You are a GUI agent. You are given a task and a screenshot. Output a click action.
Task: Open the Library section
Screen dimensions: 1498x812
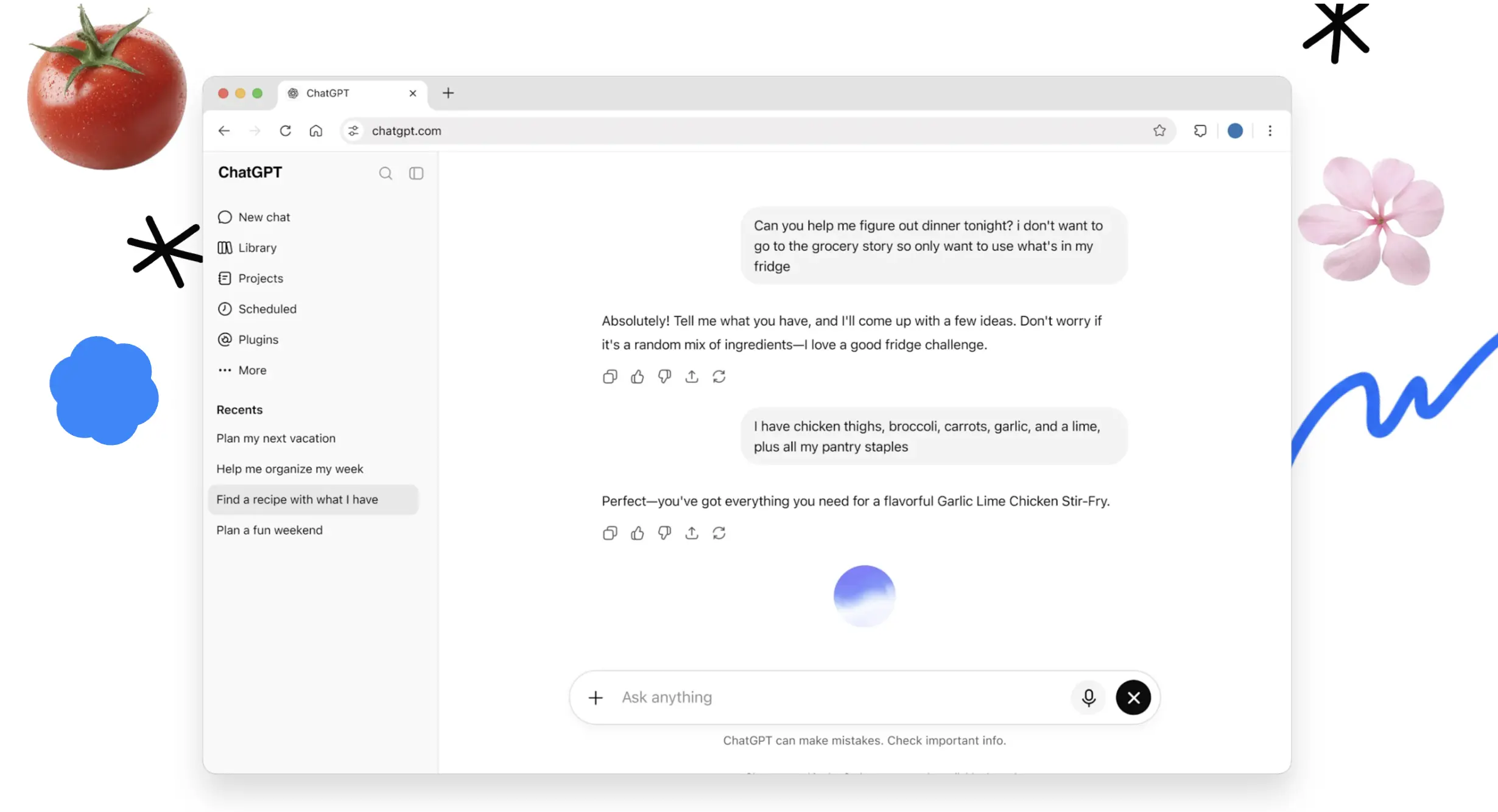pyautogui.click(x=247, y=248)
